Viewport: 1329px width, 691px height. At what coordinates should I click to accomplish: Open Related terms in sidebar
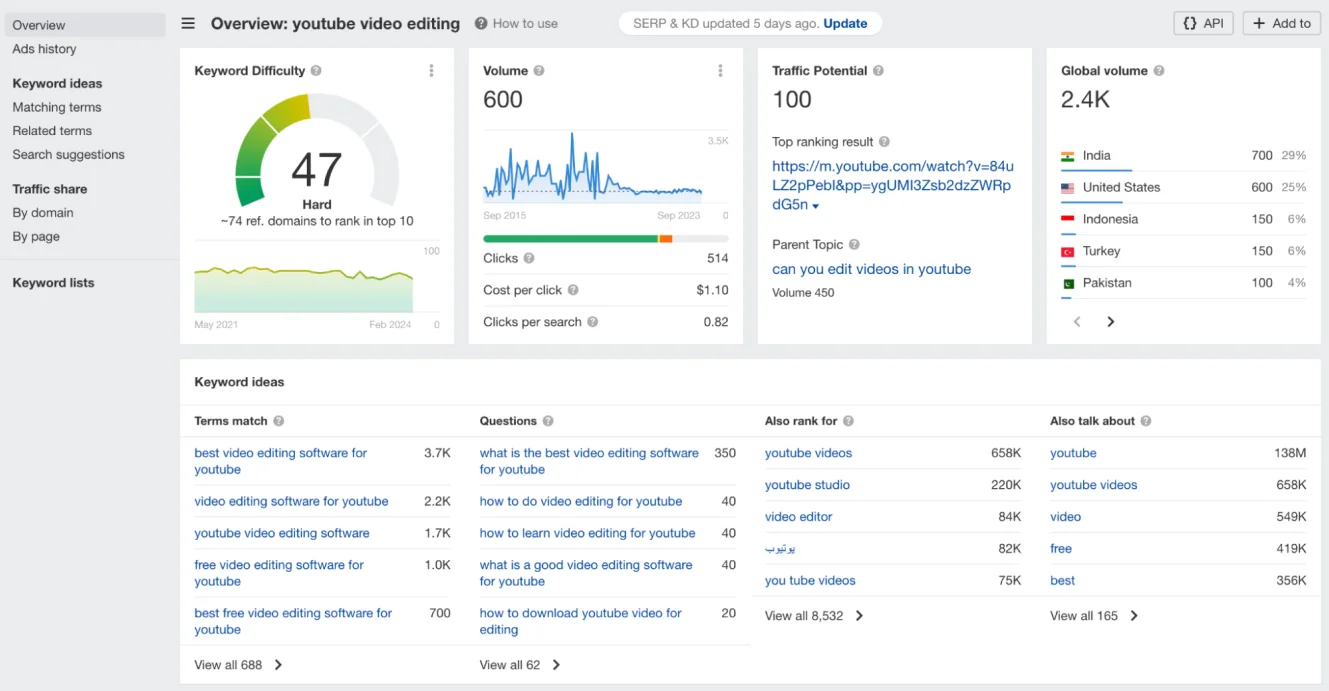52,131
